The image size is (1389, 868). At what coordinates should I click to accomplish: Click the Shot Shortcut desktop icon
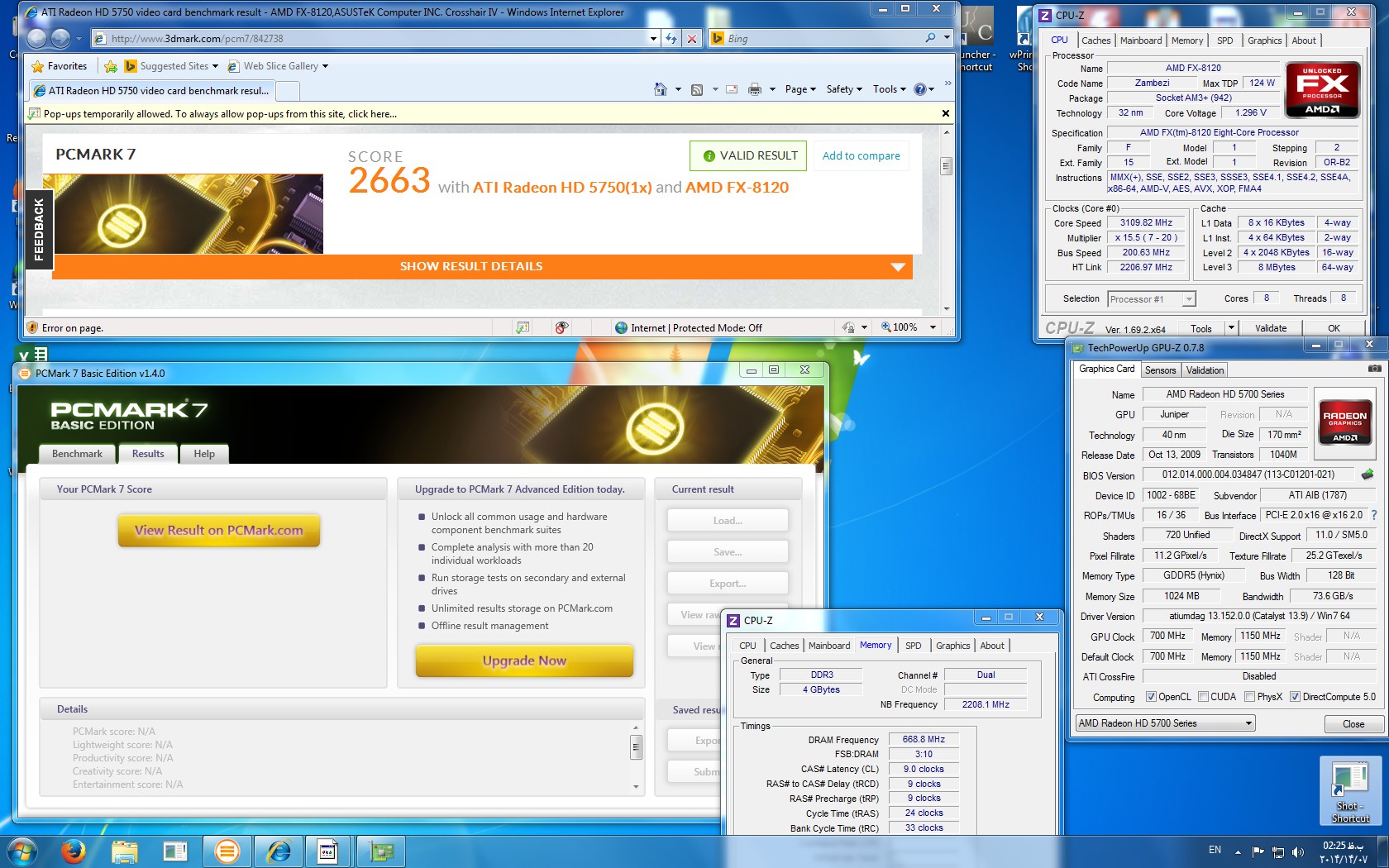tap(1350, 791)
